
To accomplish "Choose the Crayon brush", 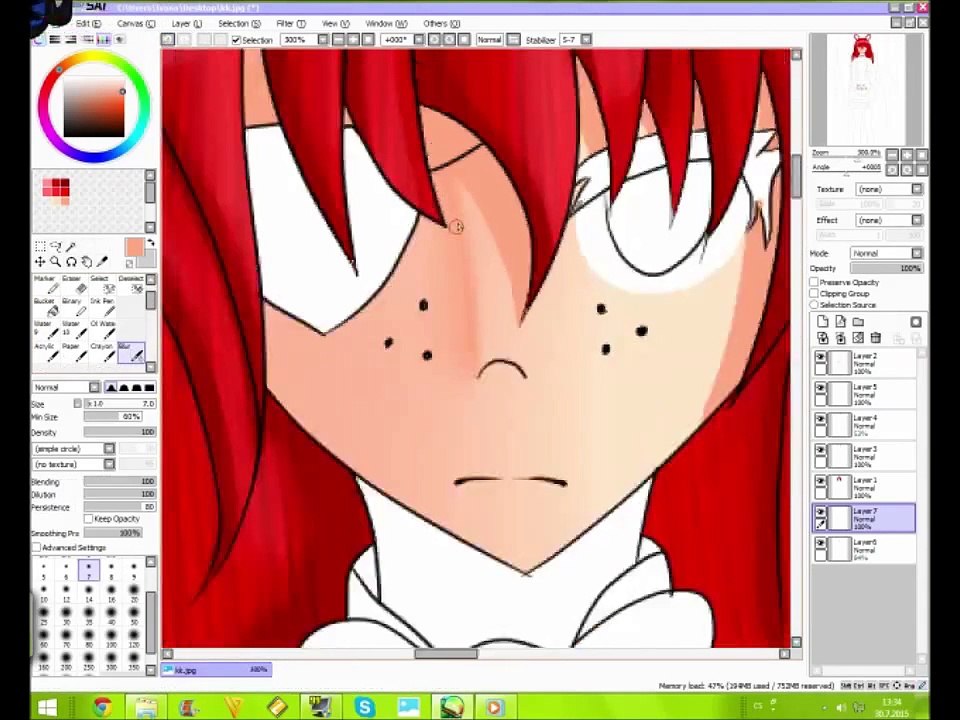I will pos(101,353).
